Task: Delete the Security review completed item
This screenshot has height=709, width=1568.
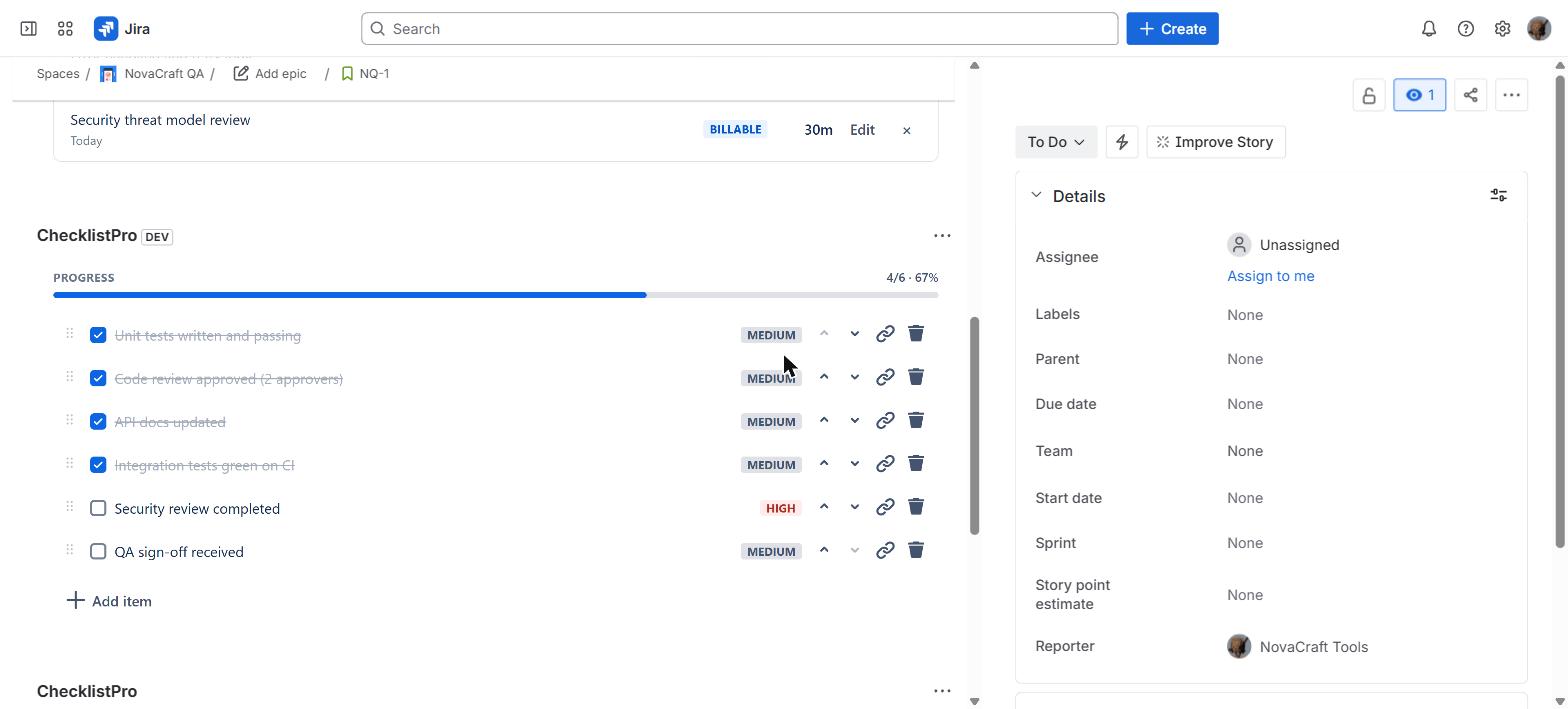Action: tap(916, 507)
